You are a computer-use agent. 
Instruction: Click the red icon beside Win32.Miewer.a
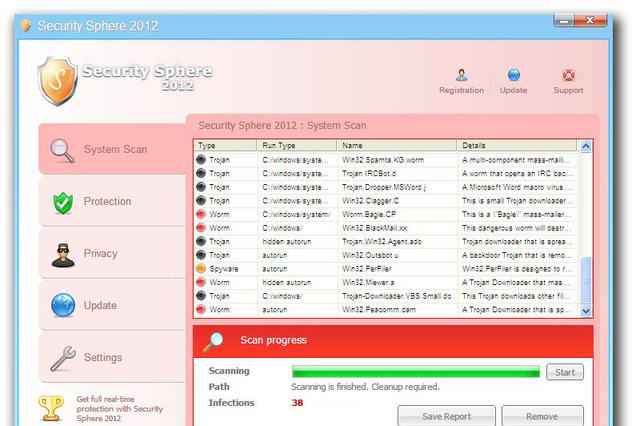(201, 282)
